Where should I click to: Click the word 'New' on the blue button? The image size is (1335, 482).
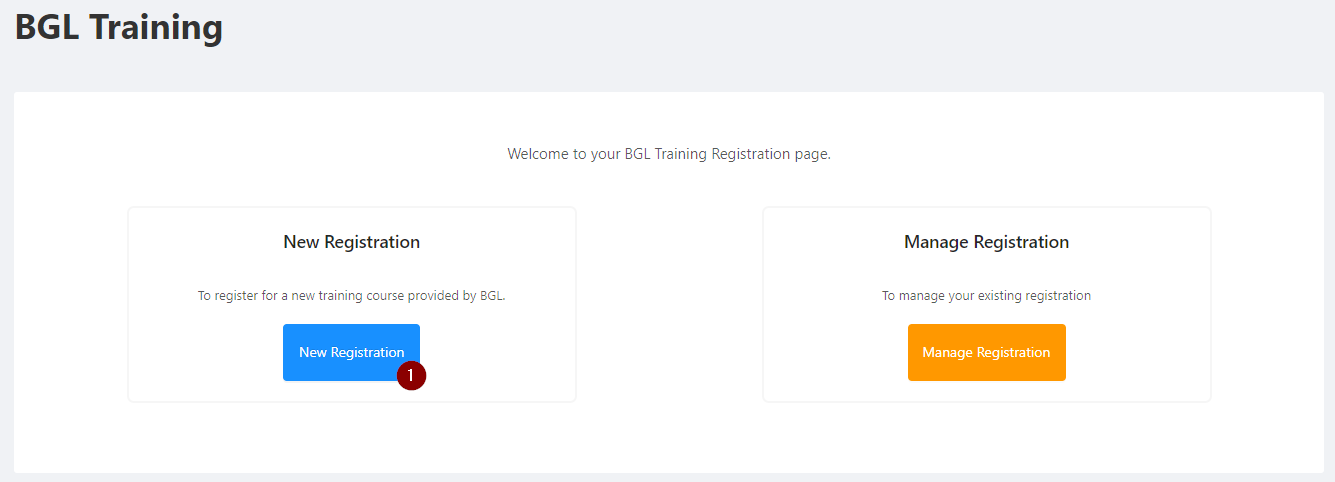click(x=313, y=352)
